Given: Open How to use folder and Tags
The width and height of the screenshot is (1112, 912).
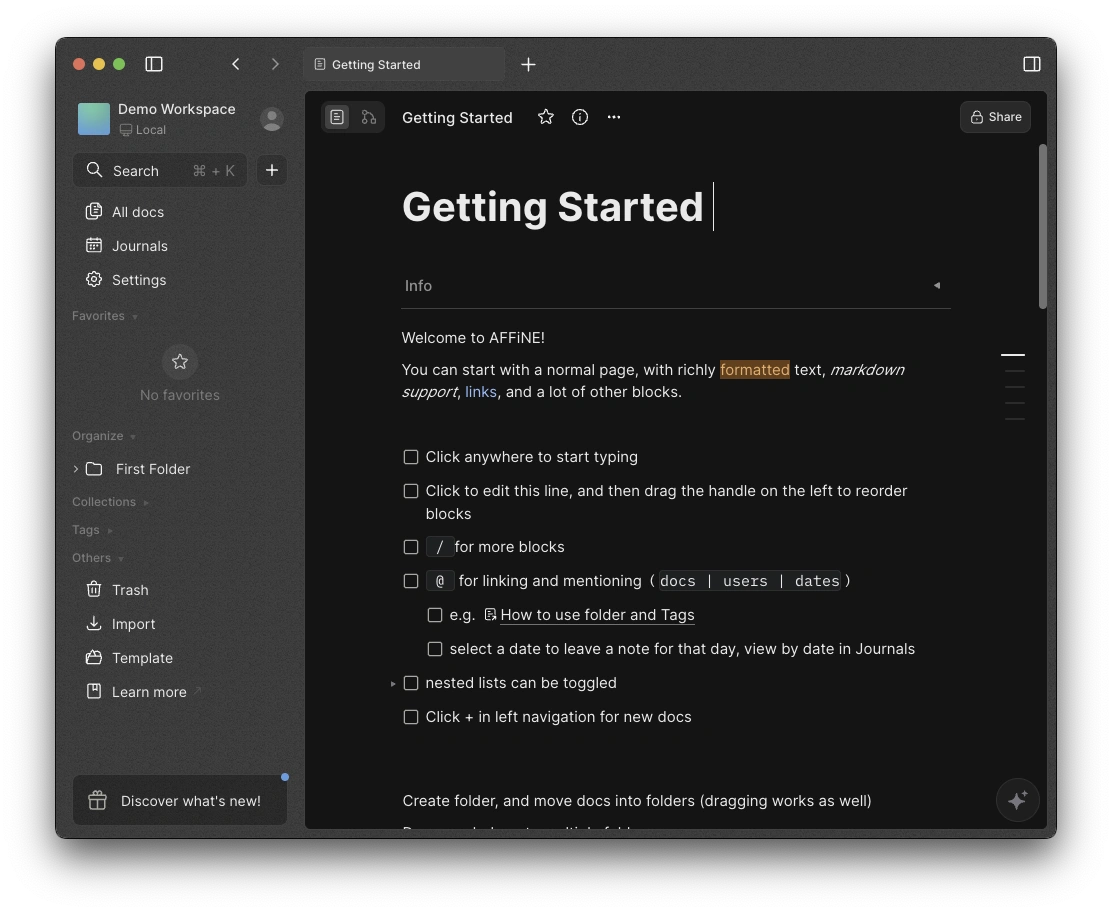Looking at the screenshot, I should 597,615.
